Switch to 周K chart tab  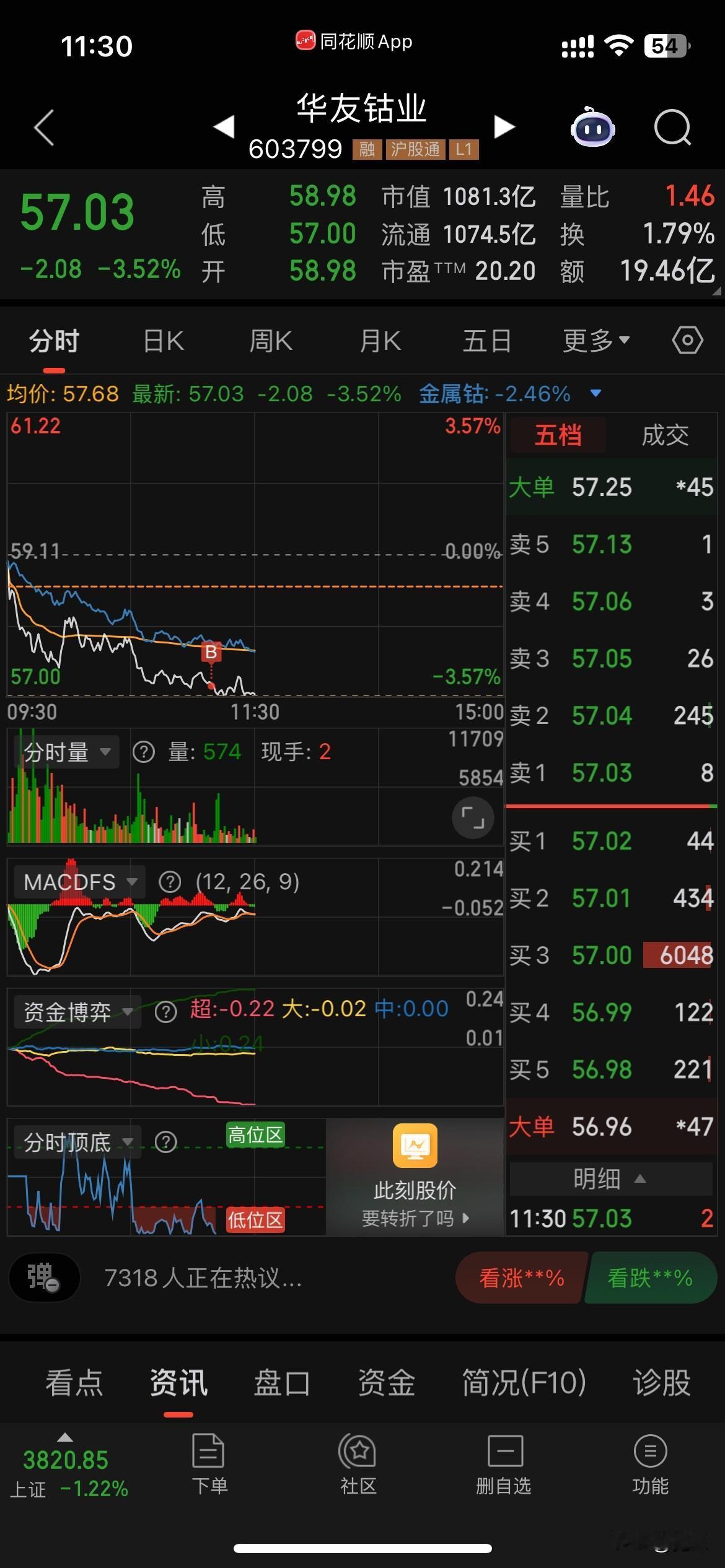coord(270,341)
